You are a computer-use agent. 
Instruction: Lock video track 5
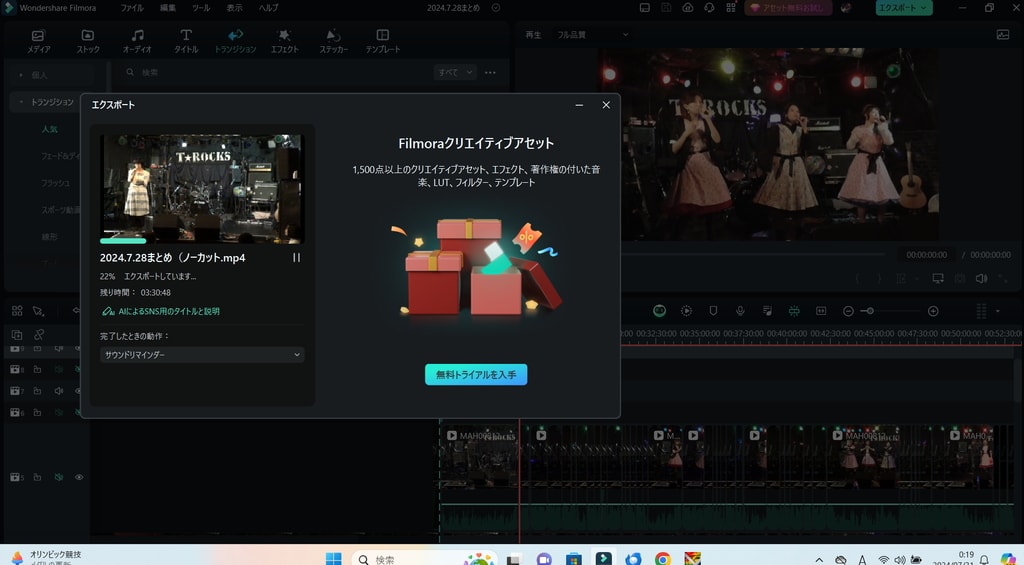tap(37, 477)
